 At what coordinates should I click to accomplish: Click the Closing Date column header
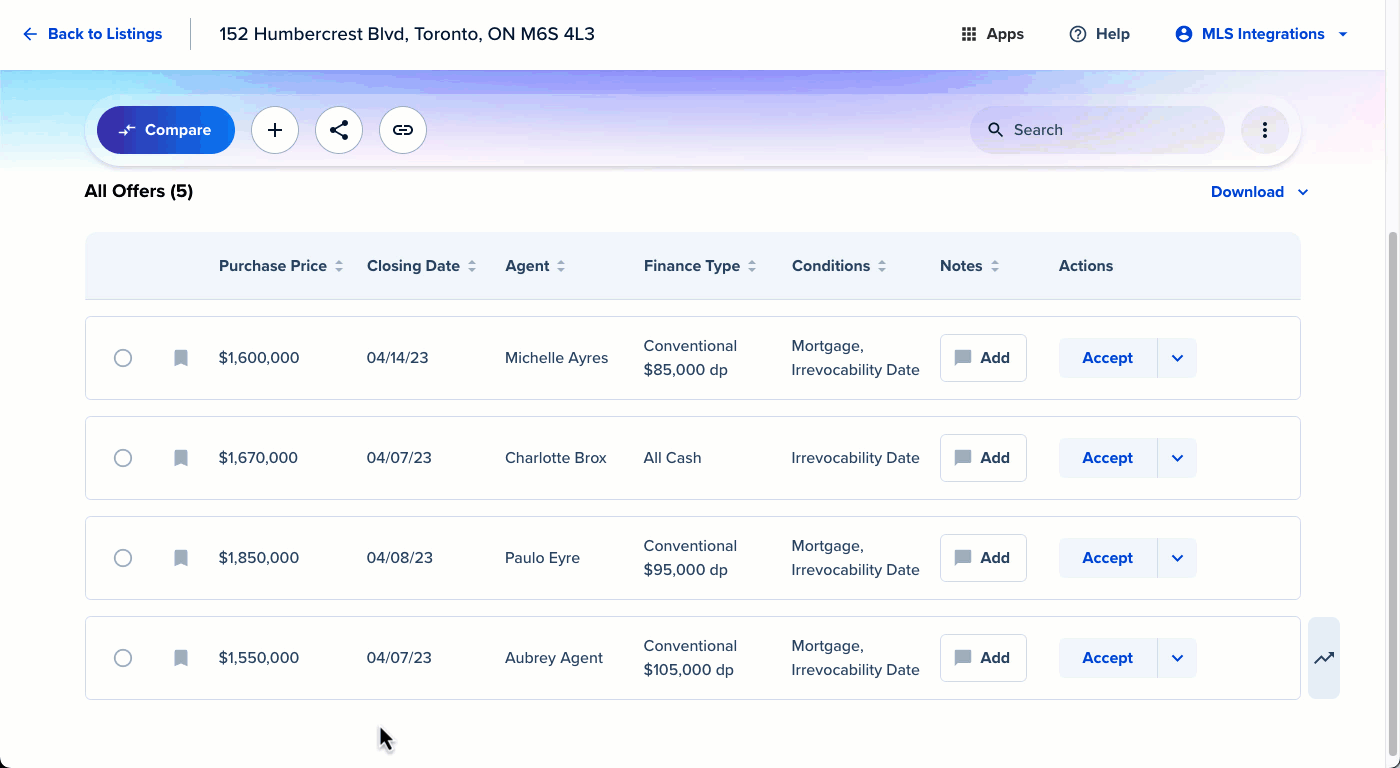point(413,266)
